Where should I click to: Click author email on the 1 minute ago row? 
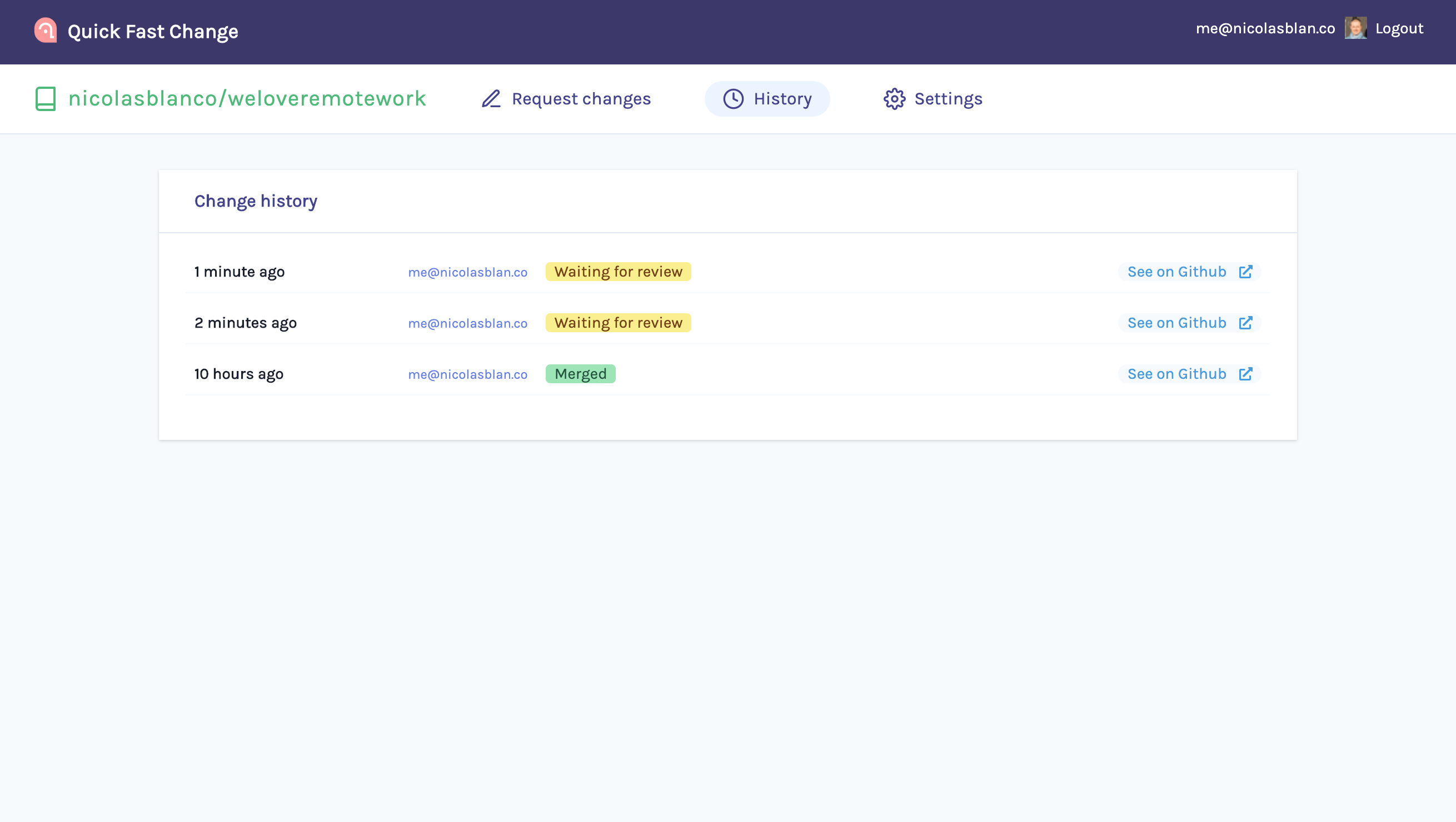[467, 272]
